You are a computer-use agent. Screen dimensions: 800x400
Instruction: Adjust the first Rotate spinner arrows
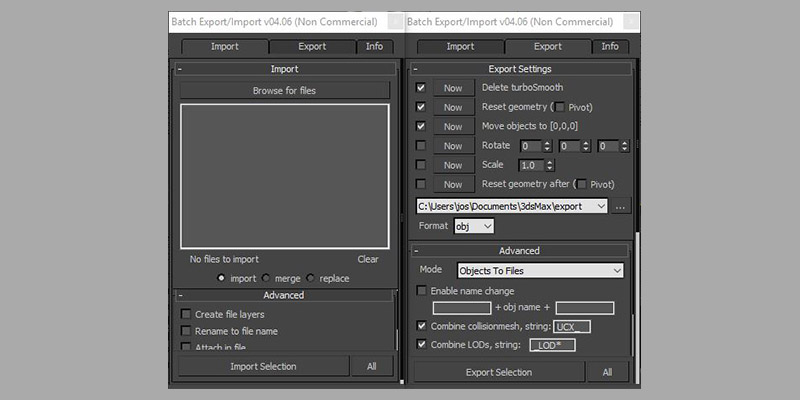[x=547, y=146]
